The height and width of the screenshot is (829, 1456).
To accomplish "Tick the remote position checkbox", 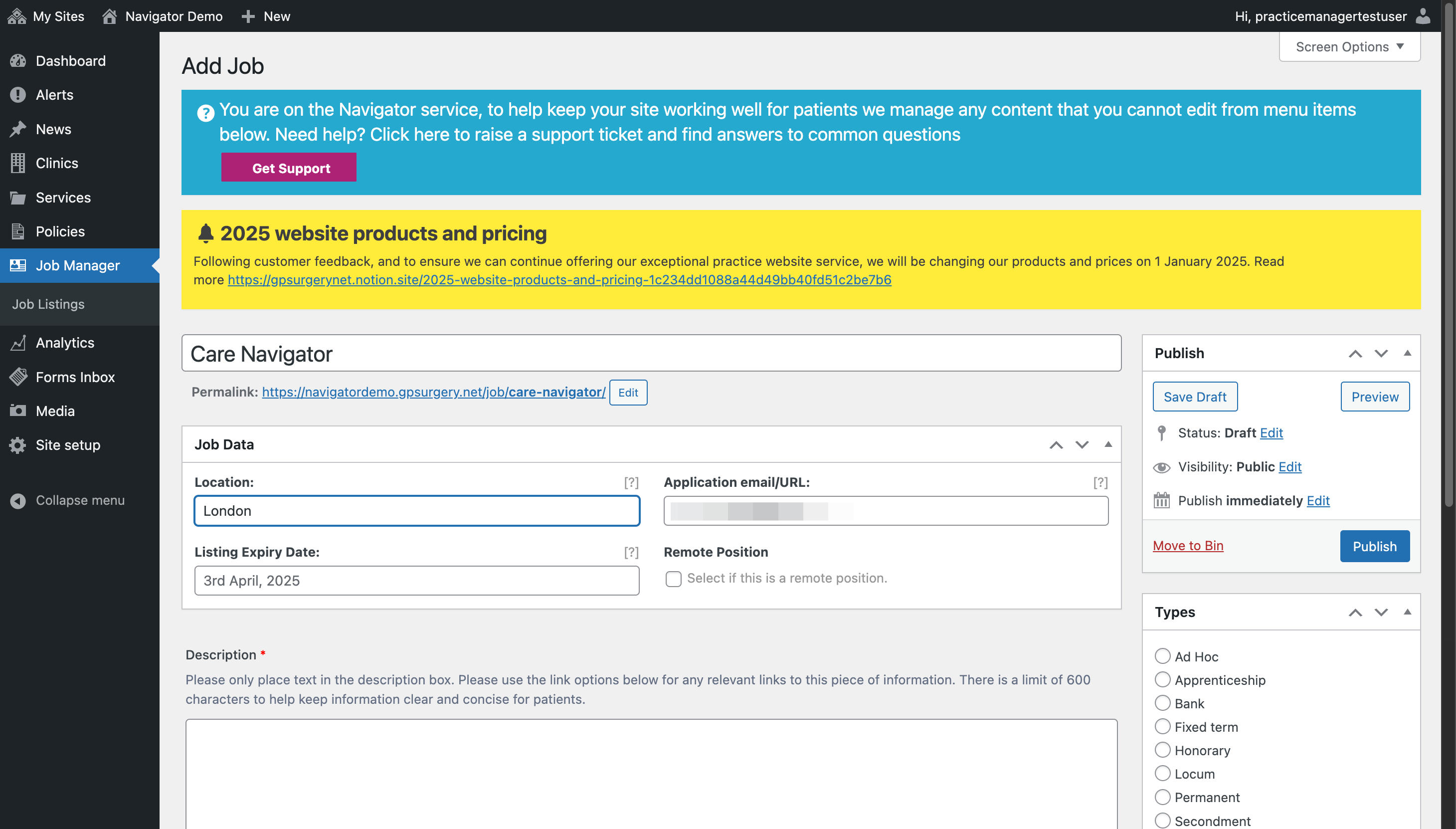I will click(673, 579).
